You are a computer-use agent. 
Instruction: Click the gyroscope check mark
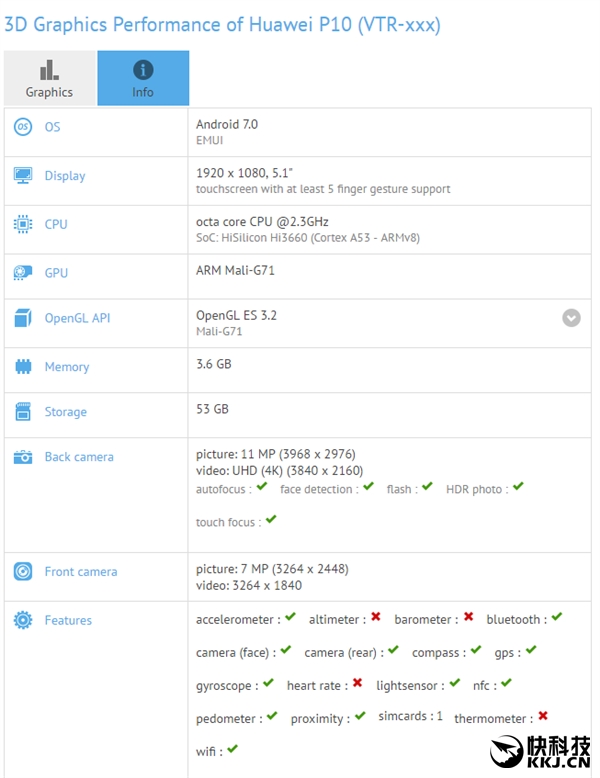tap(268, 683)
